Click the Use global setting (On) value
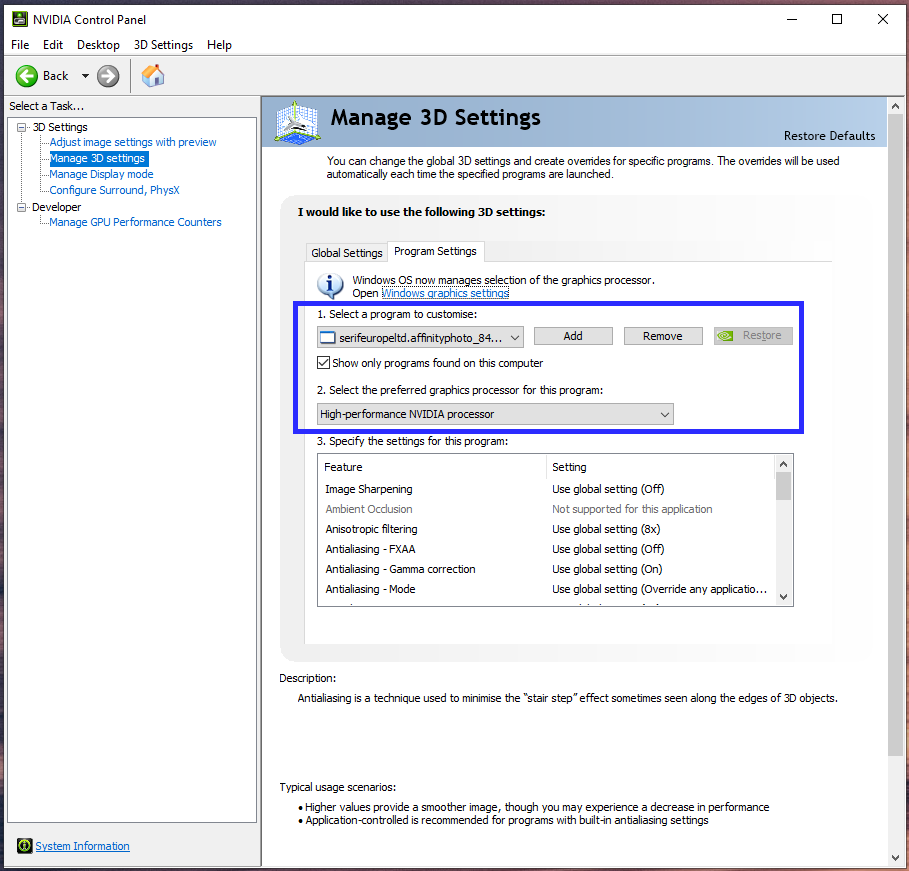The image size is (909, 871). 607,569
